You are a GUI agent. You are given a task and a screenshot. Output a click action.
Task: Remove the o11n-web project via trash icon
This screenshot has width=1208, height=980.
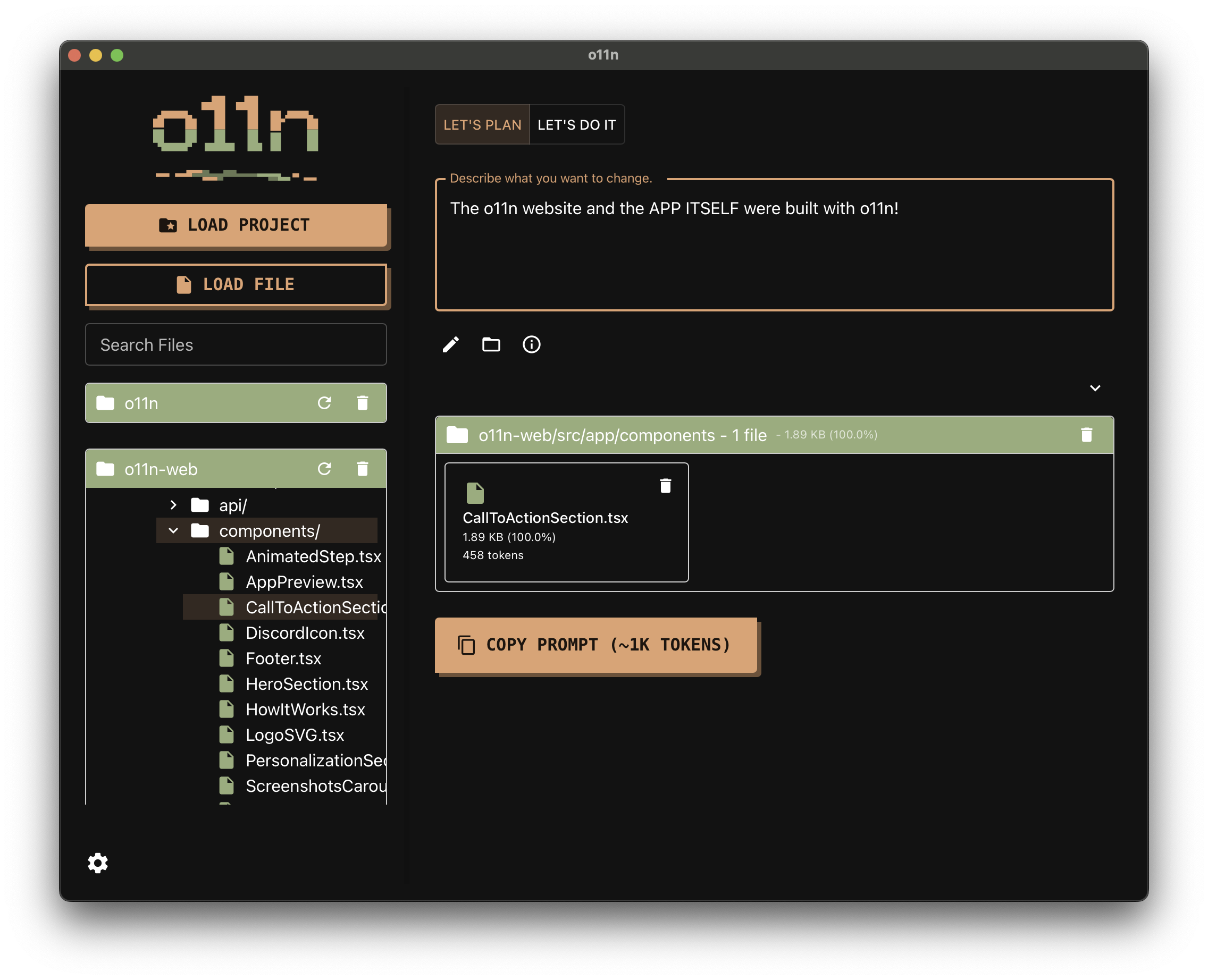(363, 469)
